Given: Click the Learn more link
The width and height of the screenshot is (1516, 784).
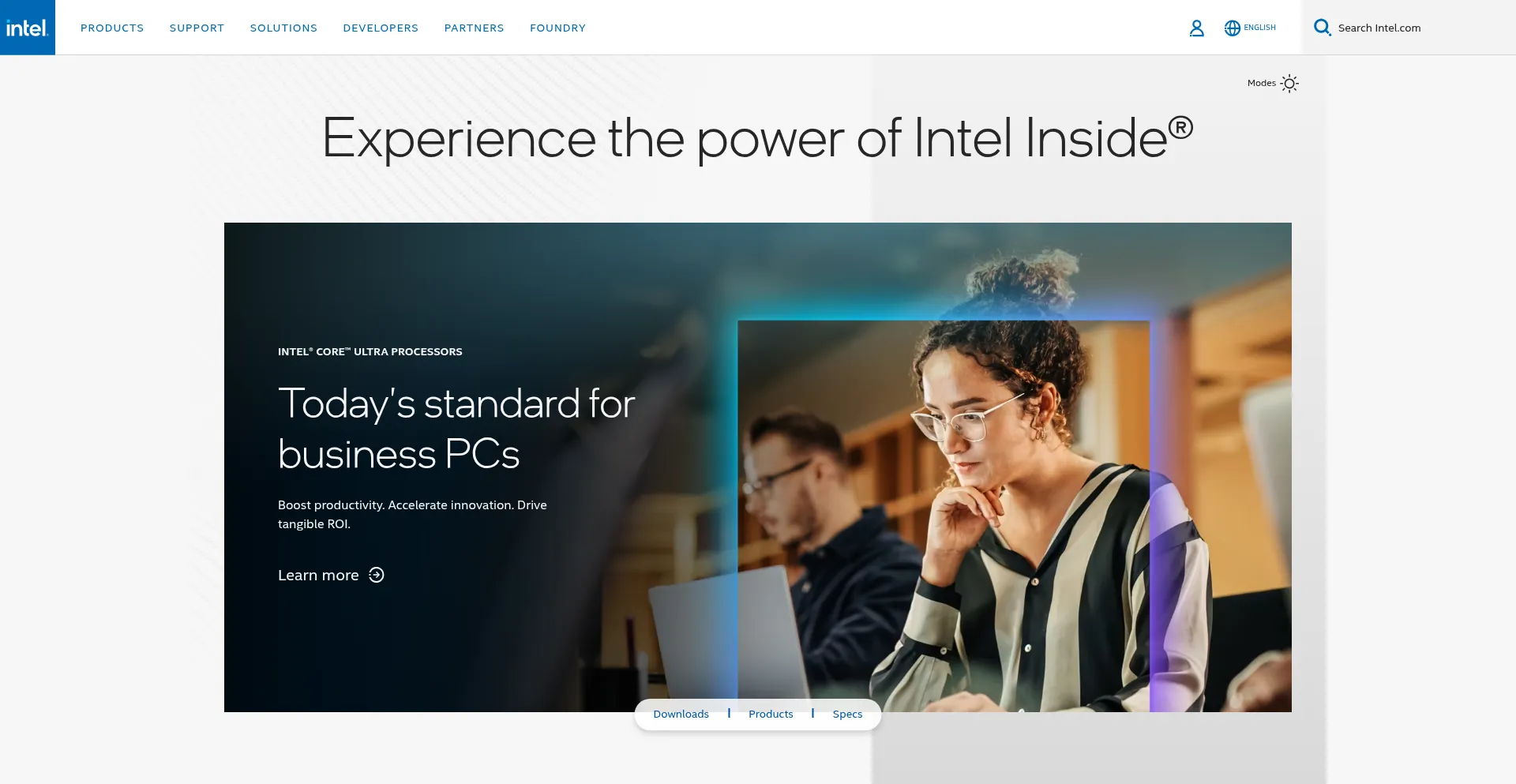Looking at the screenshot, I should point(318,575).
